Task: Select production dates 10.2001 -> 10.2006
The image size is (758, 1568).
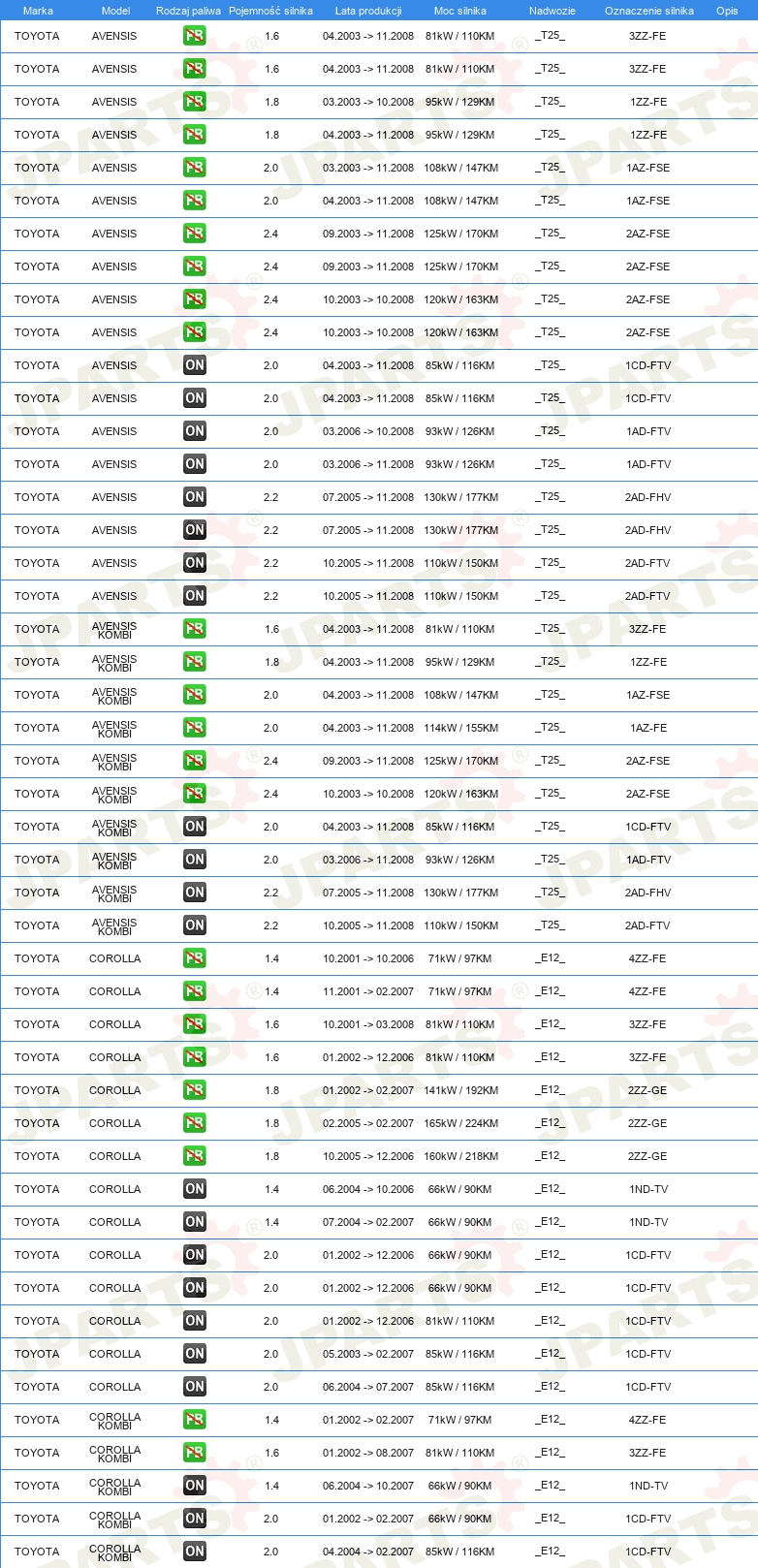Action: click(x=368, y=958)
